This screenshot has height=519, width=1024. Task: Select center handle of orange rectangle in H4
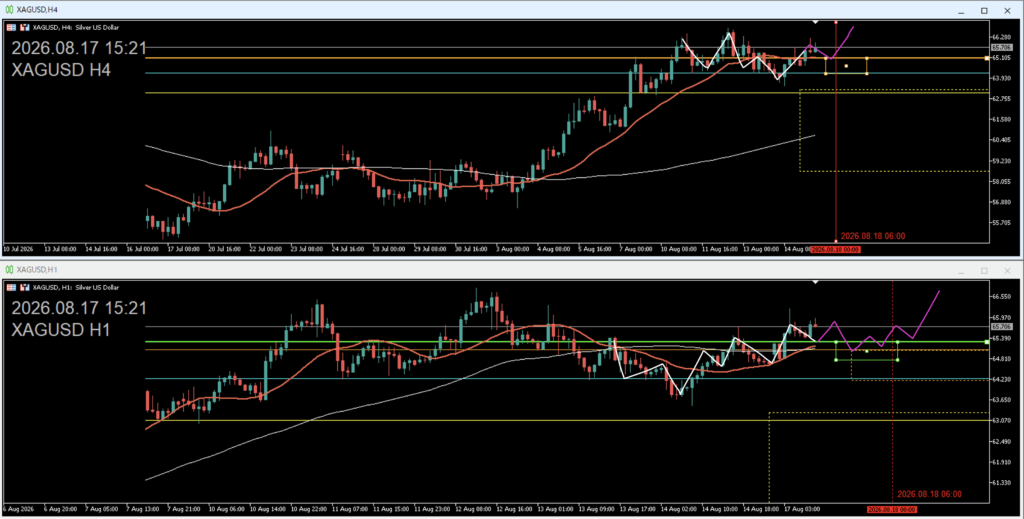coord(846,66)
